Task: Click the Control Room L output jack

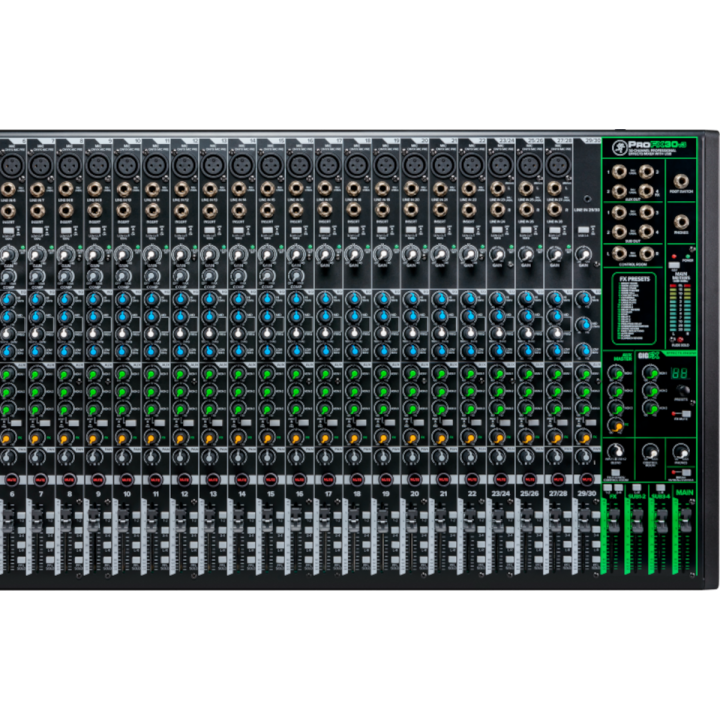Action: pyautogui.click(x=619, y=253)
